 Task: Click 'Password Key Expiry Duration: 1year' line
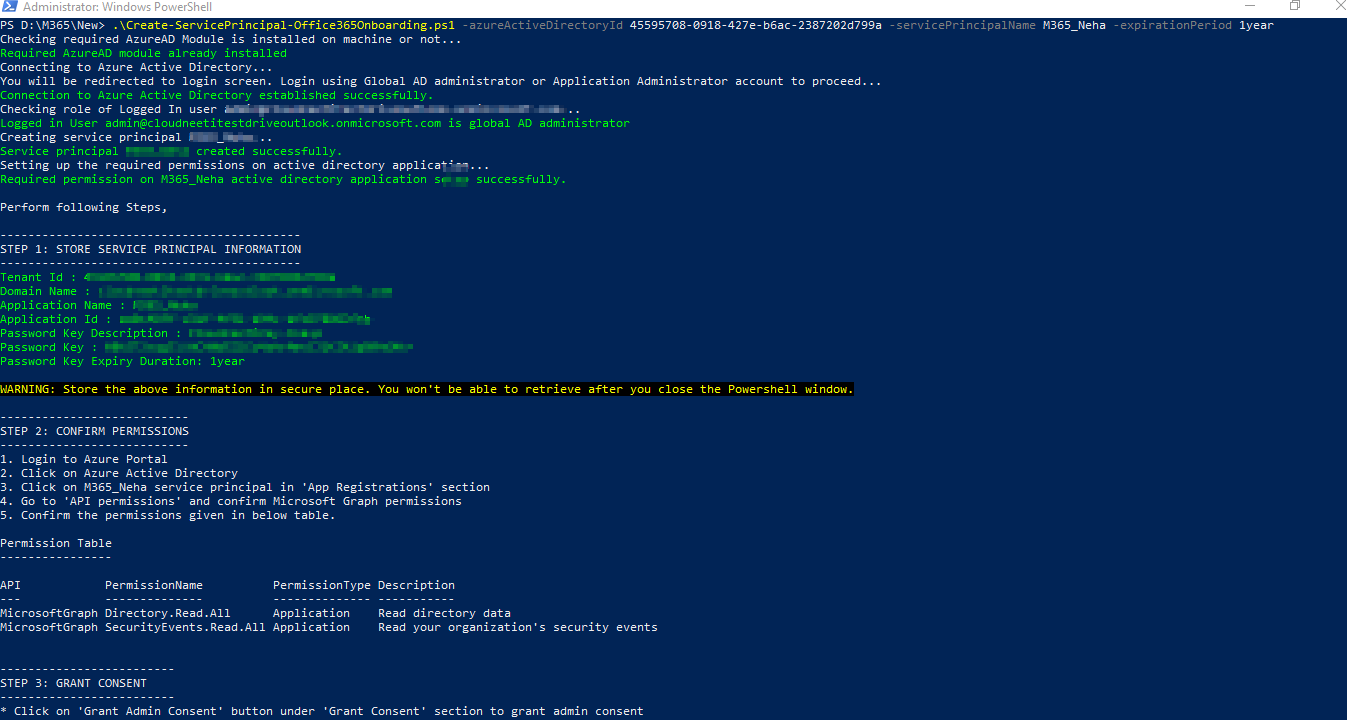pos(122,361)
